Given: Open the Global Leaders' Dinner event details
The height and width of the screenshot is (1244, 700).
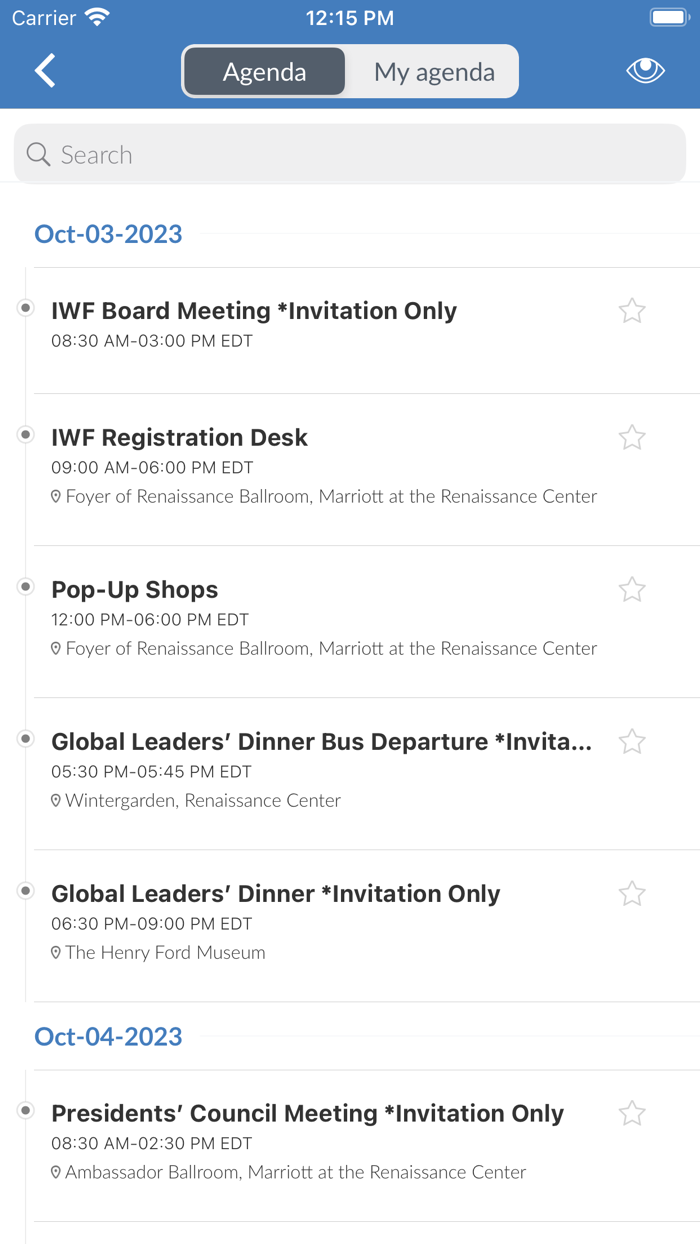Looking at the screenshot, I should 275,893.
